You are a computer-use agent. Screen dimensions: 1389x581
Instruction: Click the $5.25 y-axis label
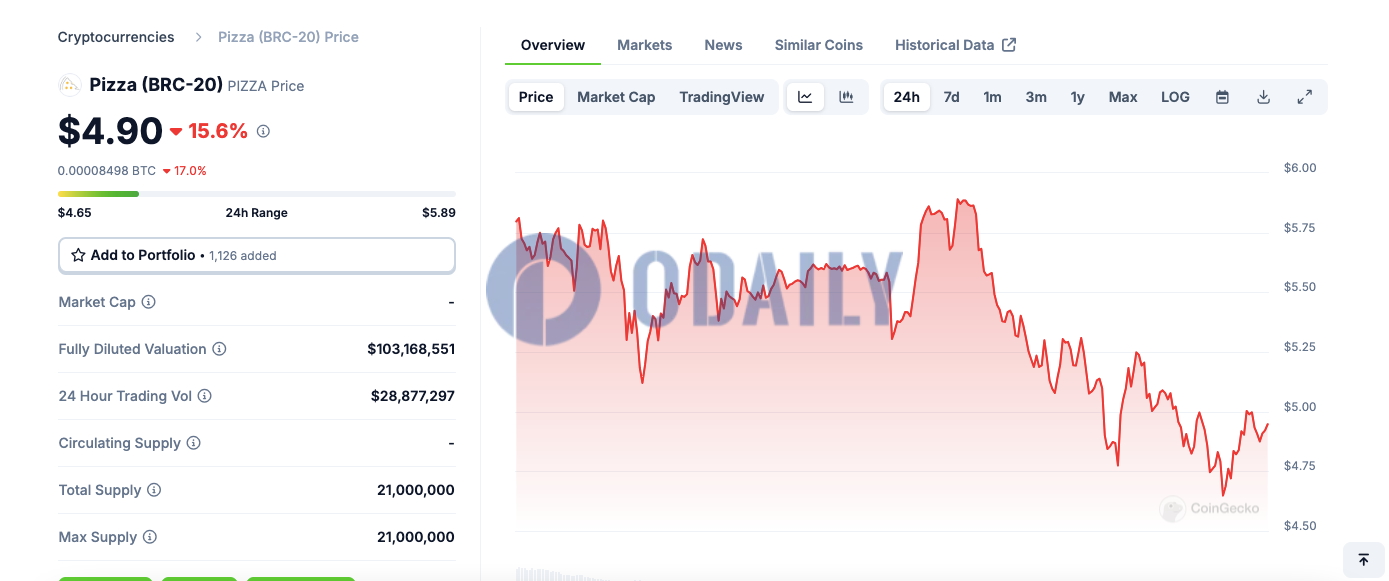point(1300,347)
